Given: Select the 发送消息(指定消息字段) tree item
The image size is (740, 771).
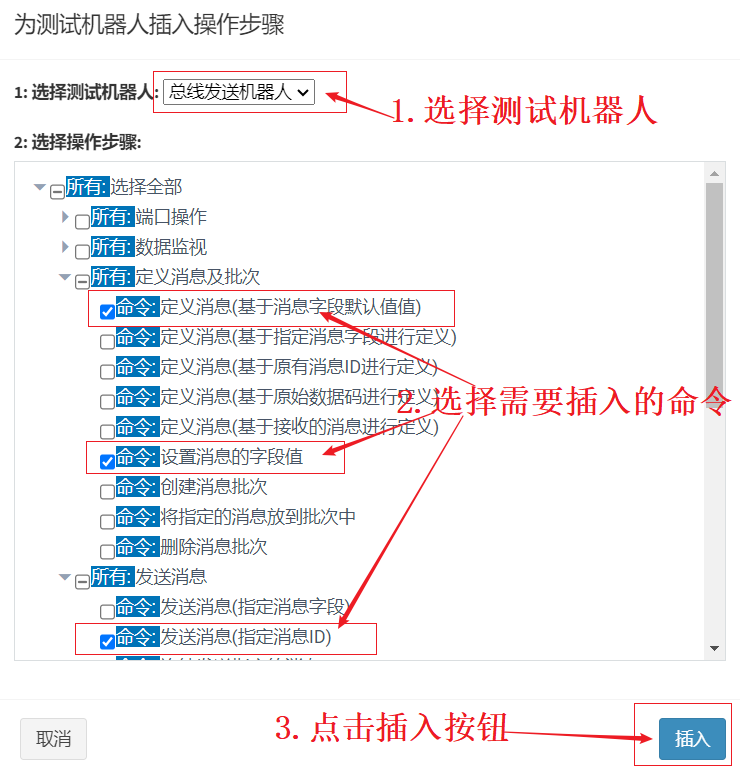Looking at the screenshot, I should click(233, 607).
